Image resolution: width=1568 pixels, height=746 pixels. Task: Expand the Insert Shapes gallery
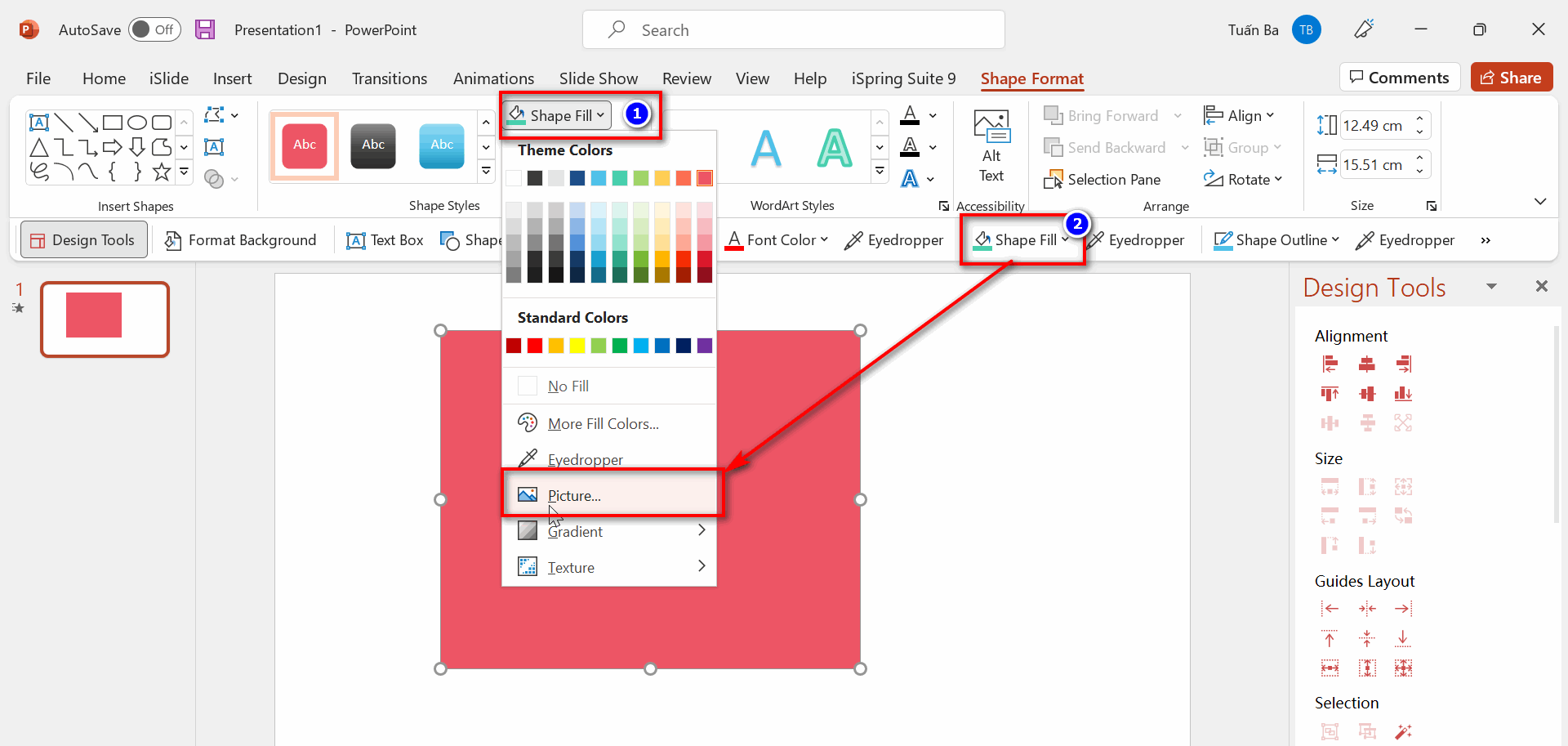(x=185, y=172)
